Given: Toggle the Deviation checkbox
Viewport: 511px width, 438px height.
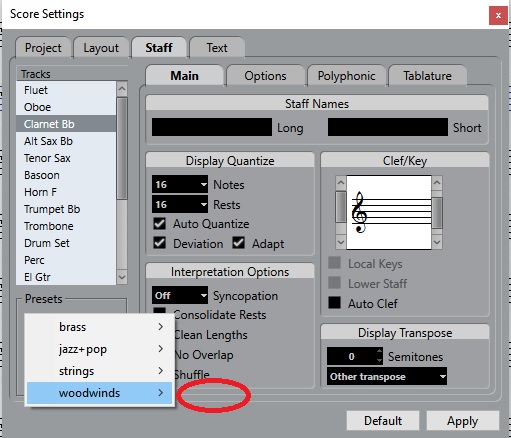Looking at the screenshot, I should 159,243.
